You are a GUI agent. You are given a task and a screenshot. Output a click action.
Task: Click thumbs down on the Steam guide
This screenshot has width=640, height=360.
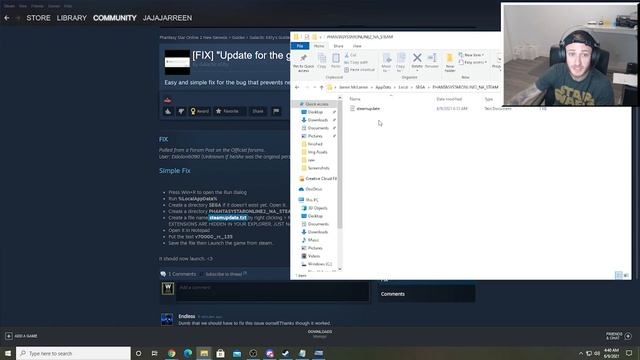pyautogui.click(x=181, y=111)
